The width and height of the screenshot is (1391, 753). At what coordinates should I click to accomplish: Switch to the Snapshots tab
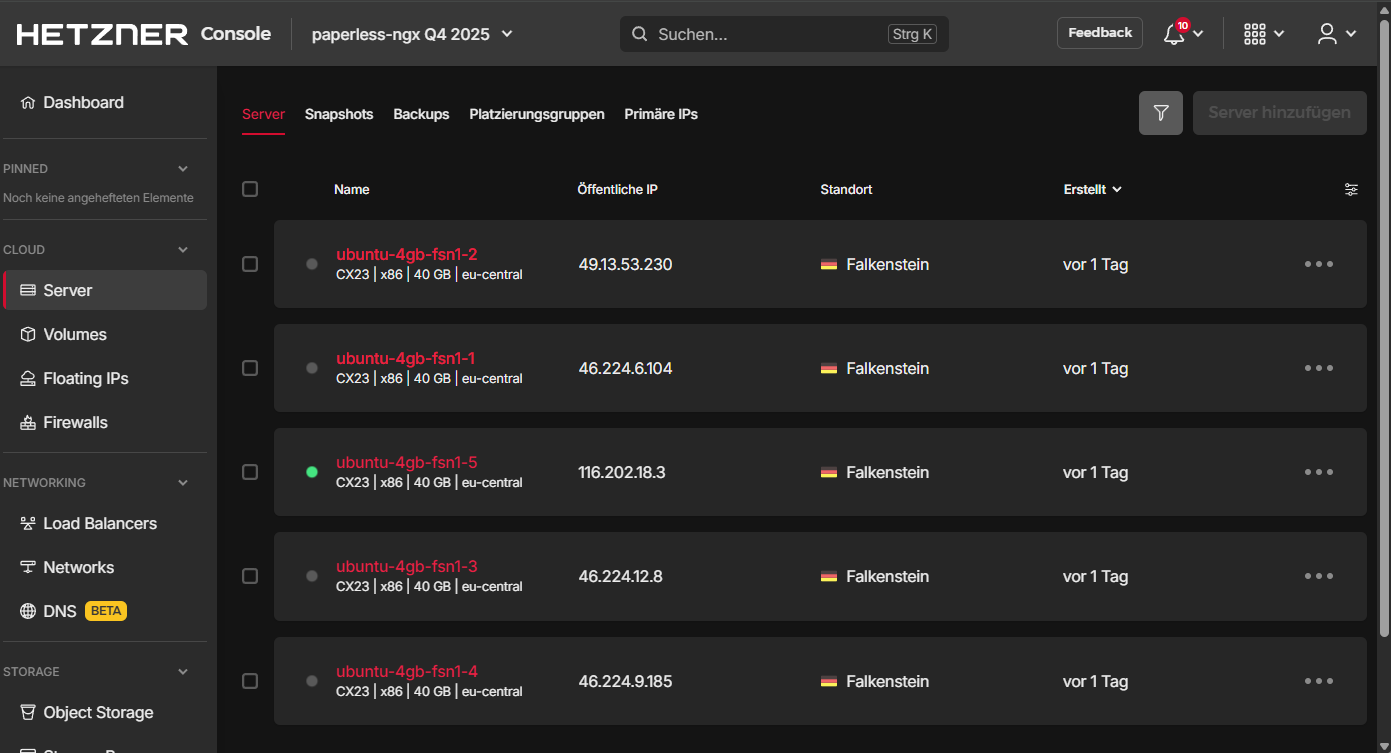point(339,114)
